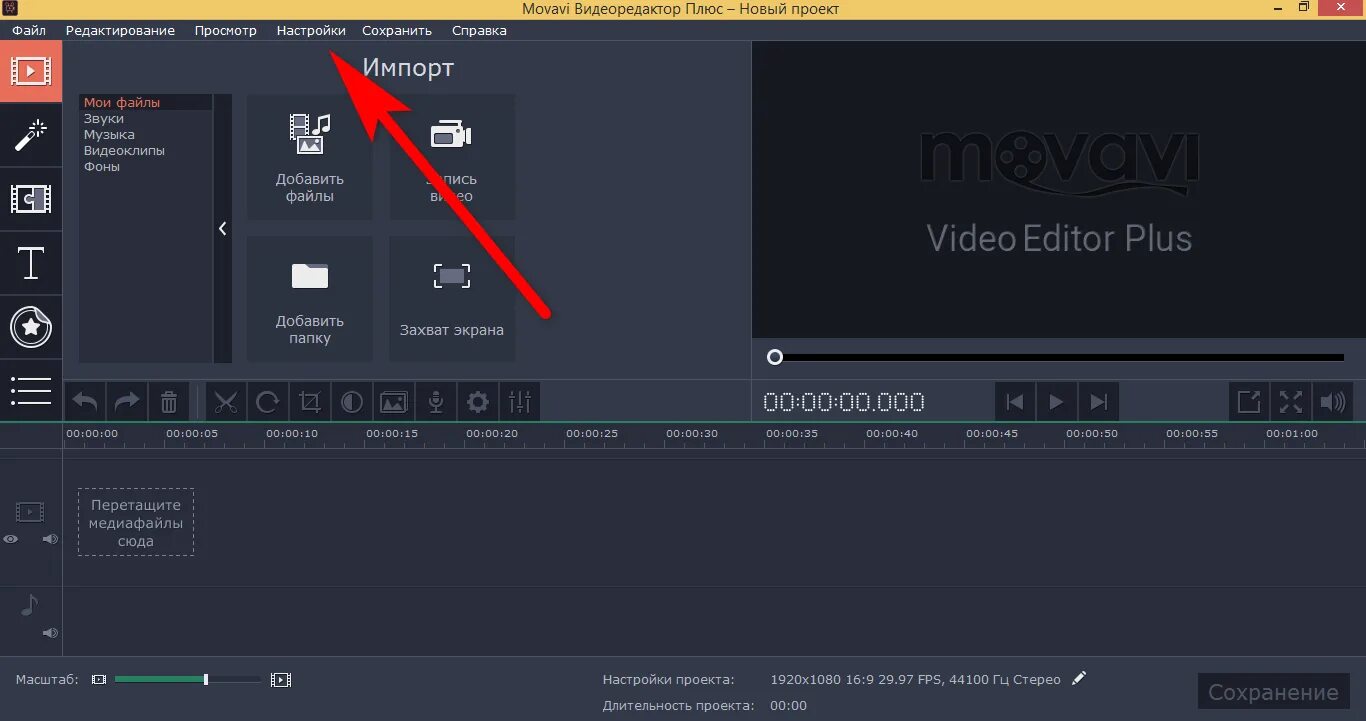Skip to previous frame button
1366x721 pixels.
coord(1015,402)
